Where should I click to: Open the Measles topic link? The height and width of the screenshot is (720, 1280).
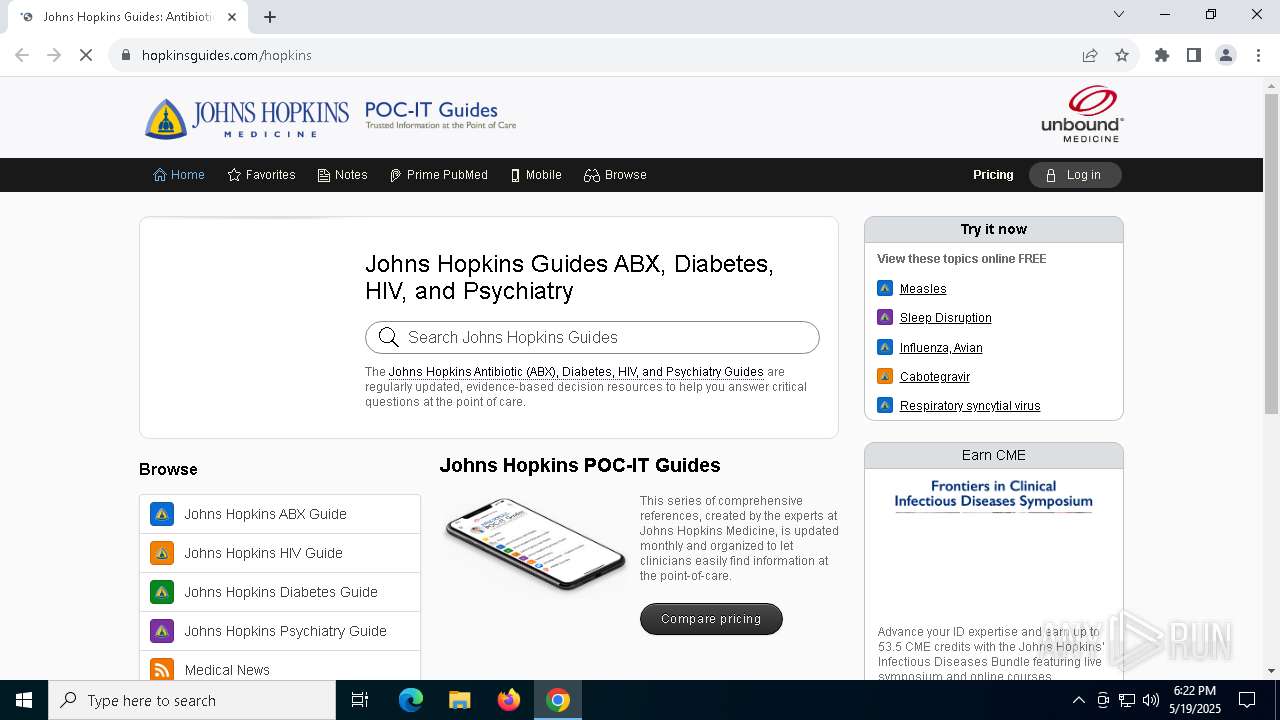pos(923,288)
